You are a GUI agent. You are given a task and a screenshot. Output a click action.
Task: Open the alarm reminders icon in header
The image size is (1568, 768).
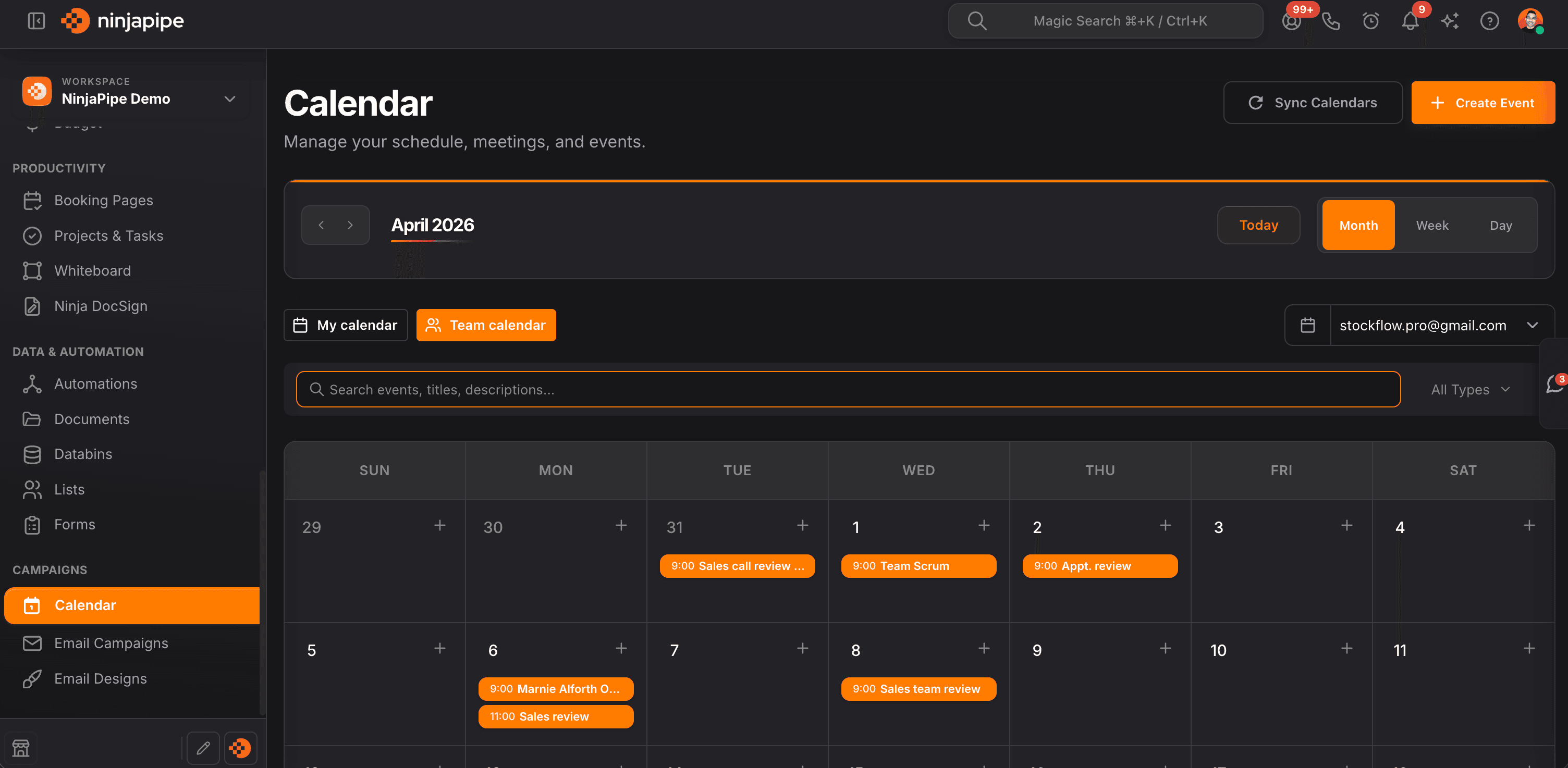(x=1371, y=21)
